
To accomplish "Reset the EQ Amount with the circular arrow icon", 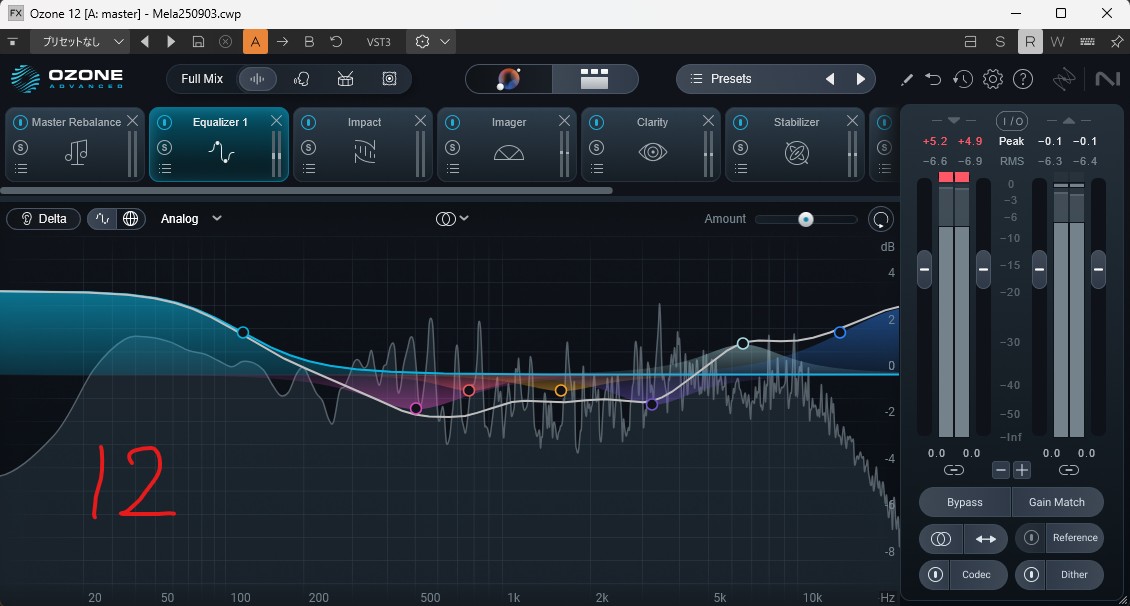I will (x=881, y=219).
